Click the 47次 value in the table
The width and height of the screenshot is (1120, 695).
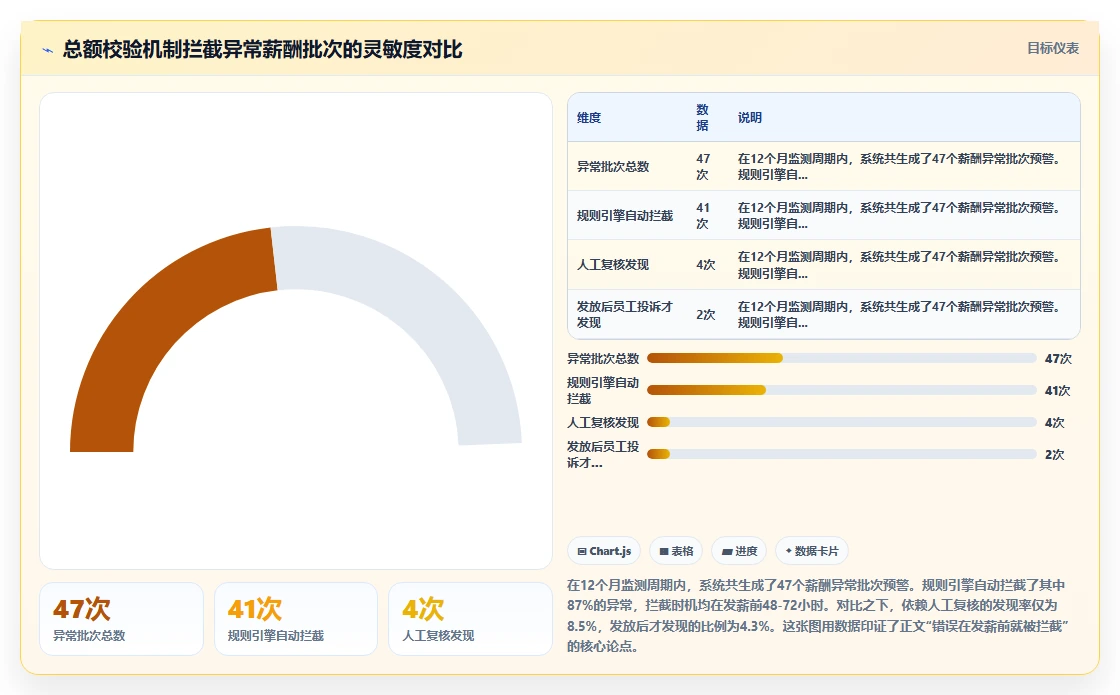704,166
